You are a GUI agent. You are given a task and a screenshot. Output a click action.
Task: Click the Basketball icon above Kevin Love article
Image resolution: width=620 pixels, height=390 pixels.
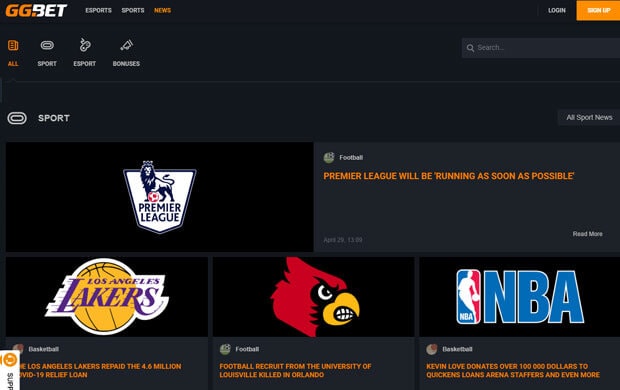[x=432, y=349]
